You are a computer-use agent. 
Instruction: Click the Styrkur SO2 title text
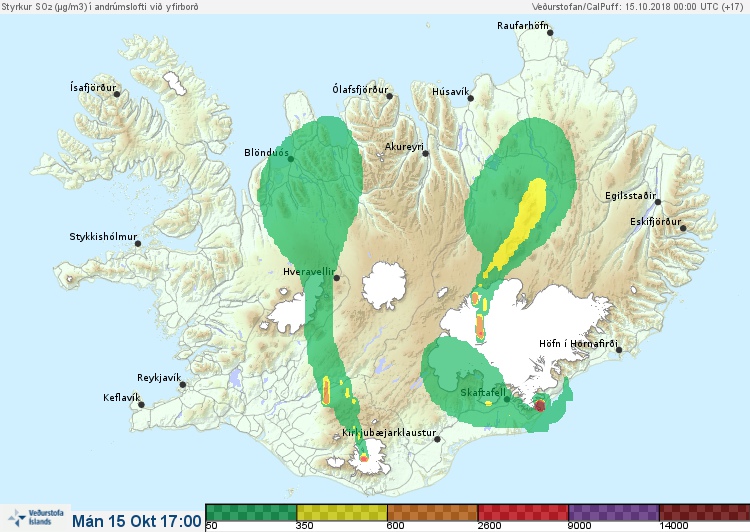(100, 7)
